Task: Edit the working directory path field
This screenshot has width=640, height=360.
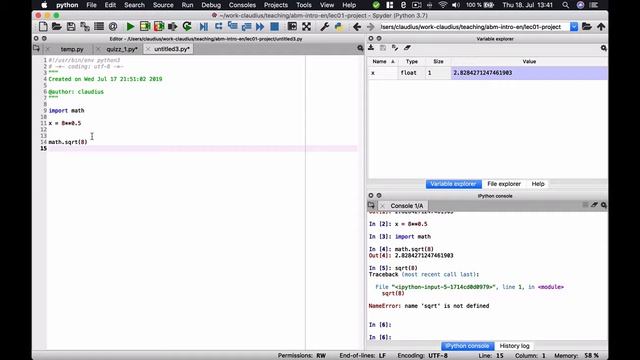Action: click(x=474, y=27)
